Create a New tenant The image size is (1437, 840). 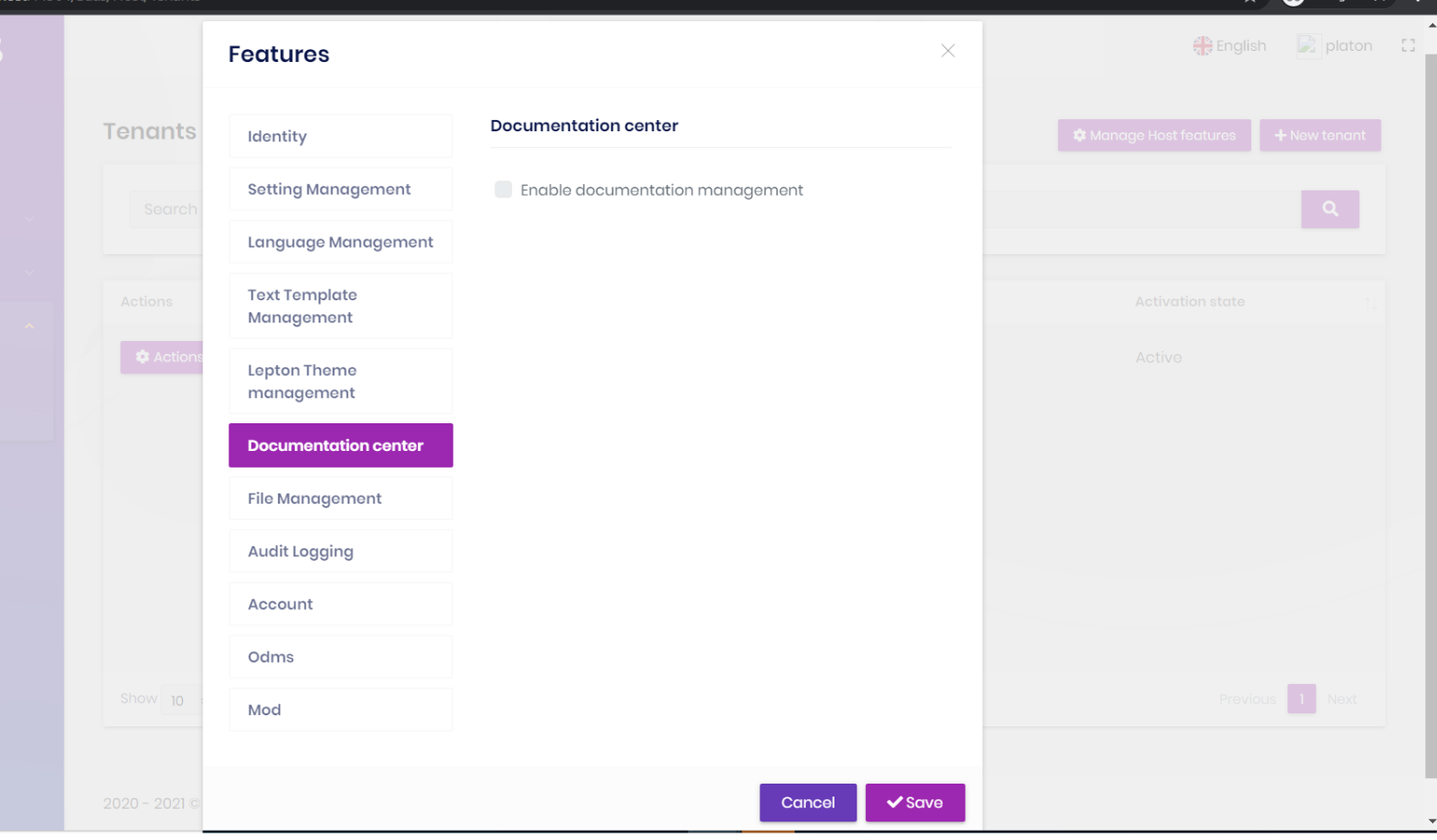(x=1320, y=135)
